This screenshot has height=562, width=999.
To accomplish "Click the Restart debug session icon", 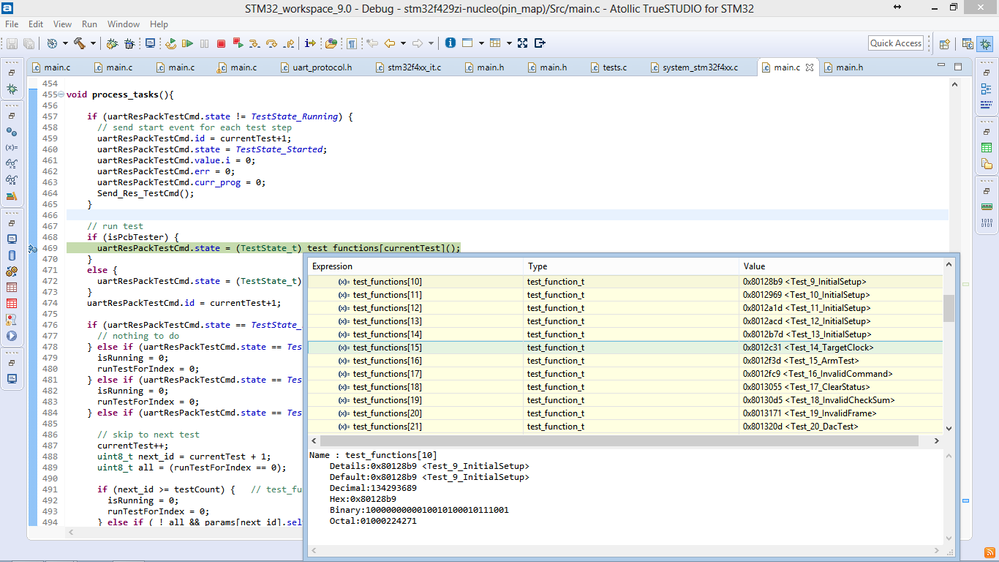I will pos(171,43).
